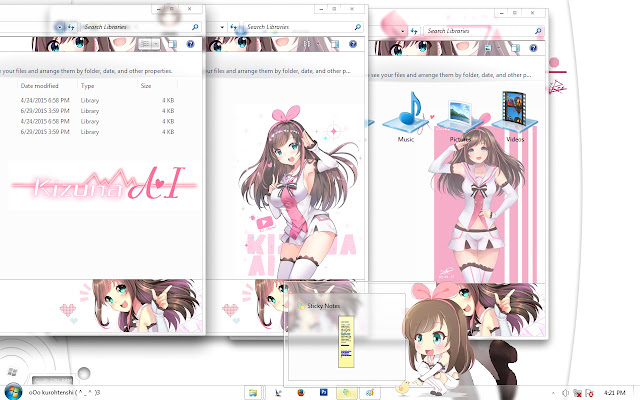The width and height of the screenshot is (640, 400).
Task: Show preview pane in left Libraries window
Action: (x=173, y=44)
